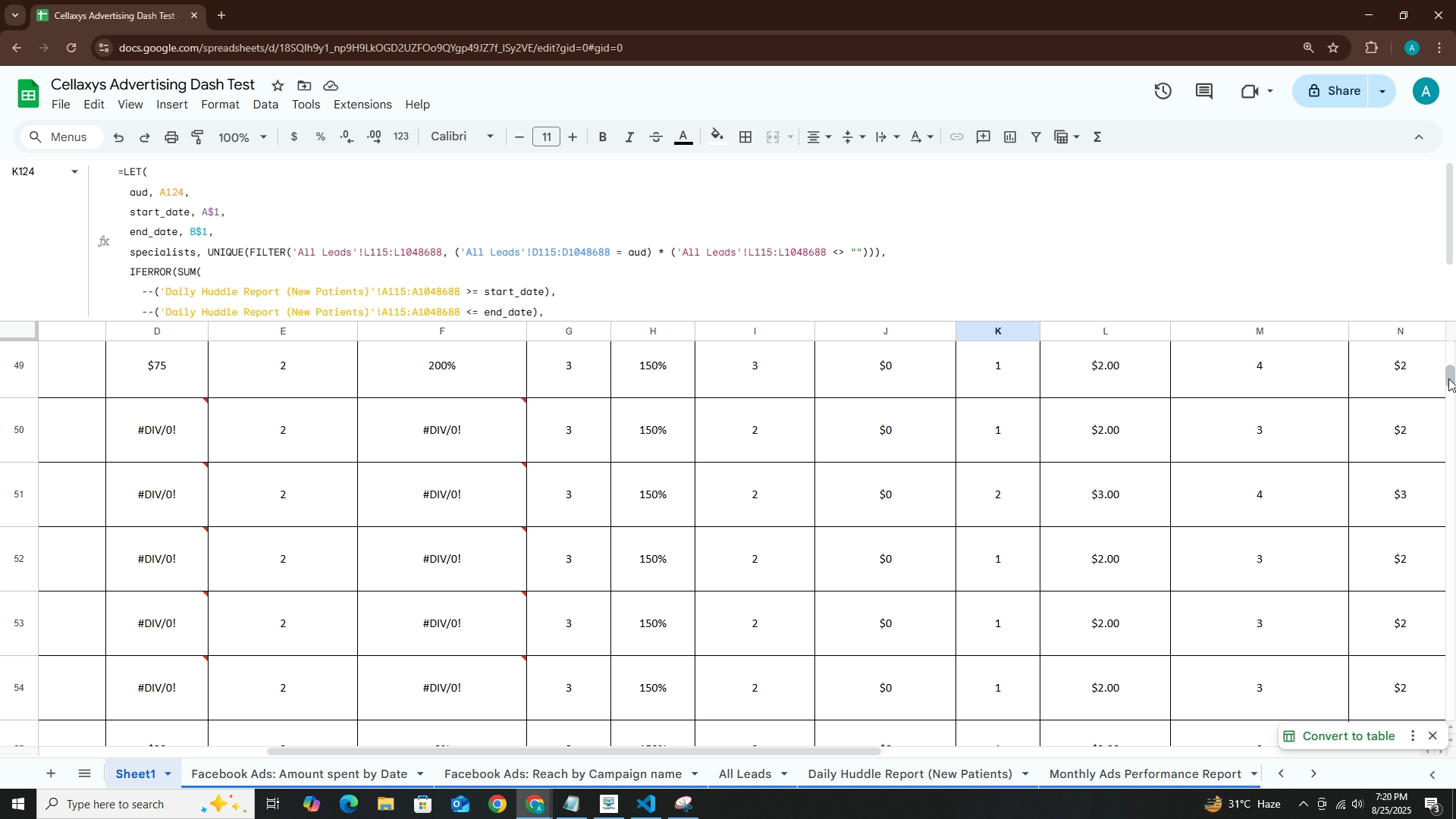The width and height of the screenshot is (1456, 819).
Task: Open version history clock icon
Action: point(1163,92)
